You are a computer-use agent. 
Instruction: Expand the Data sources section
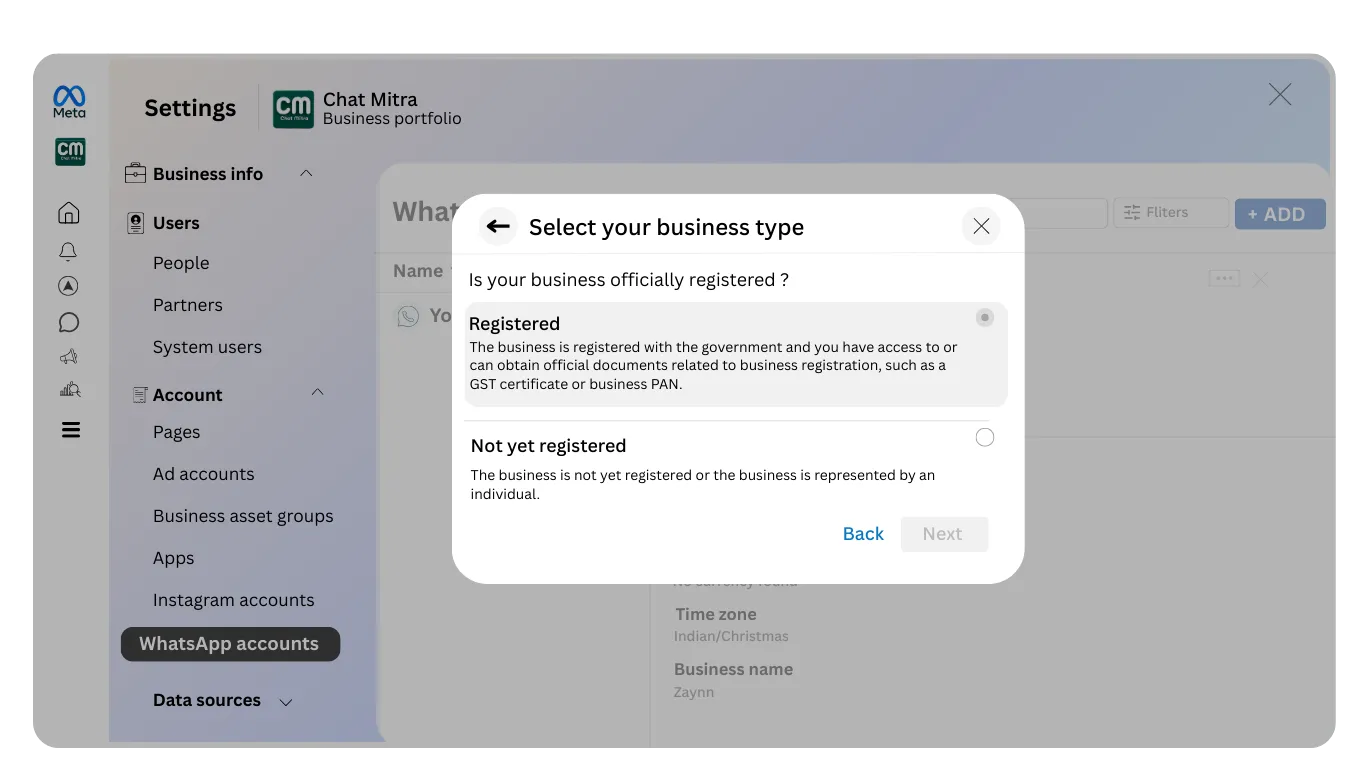(286, 701)
